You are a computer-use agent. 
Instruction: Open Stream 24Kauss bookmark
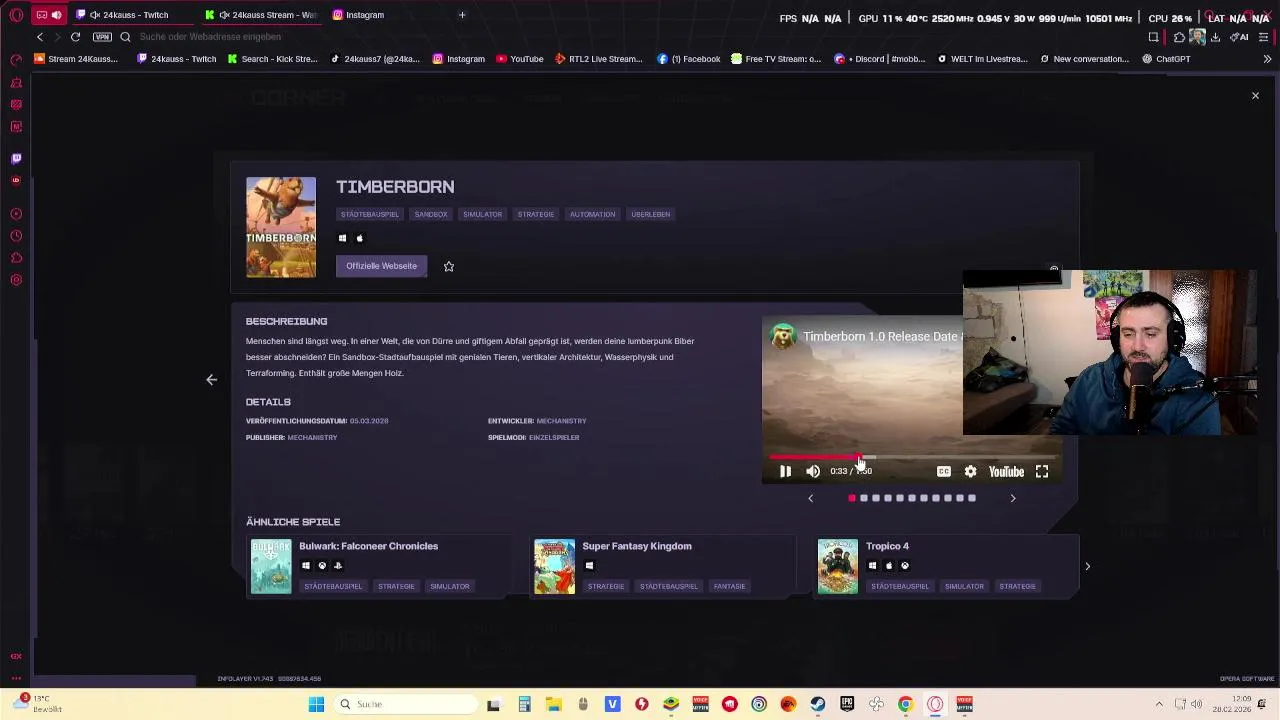76,59
